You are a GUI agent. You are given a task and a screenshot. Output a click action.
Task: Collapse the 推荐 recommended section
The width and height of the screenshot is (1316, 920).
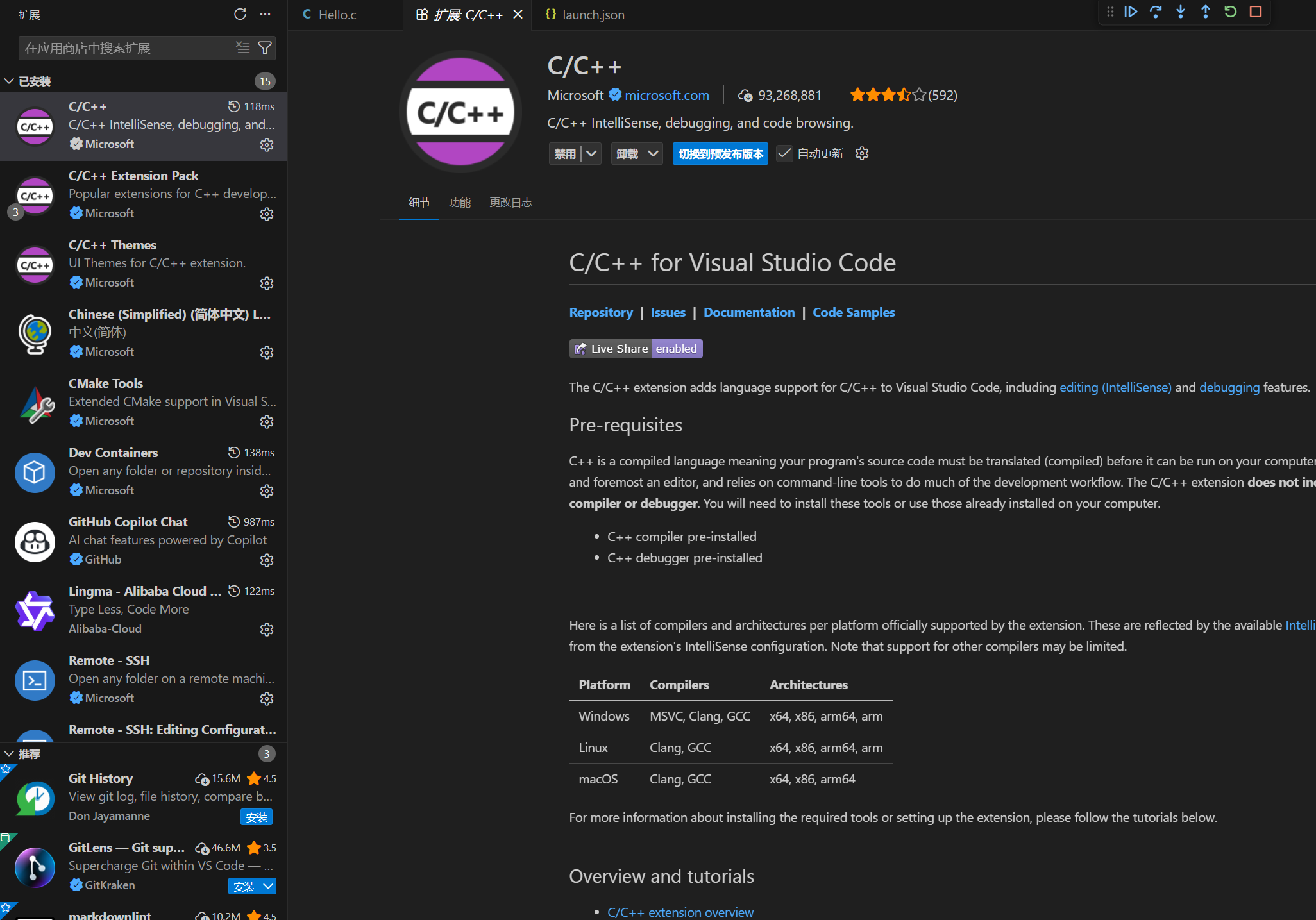tap(9, 753)
